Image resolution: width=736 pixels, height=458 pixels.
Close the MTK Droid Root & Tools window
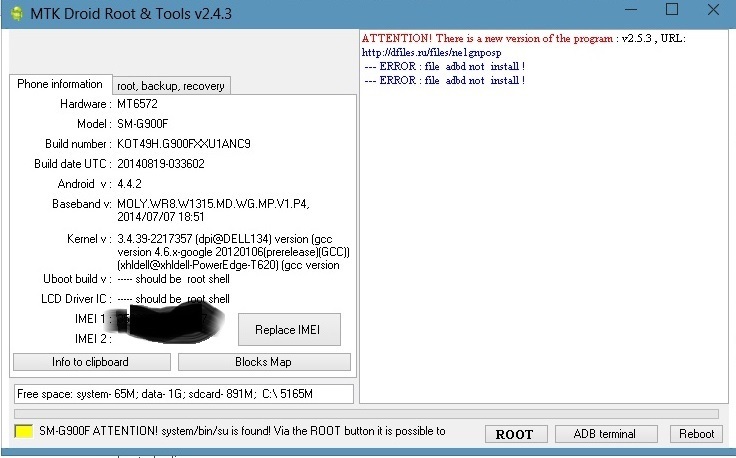tap(715, 10)
